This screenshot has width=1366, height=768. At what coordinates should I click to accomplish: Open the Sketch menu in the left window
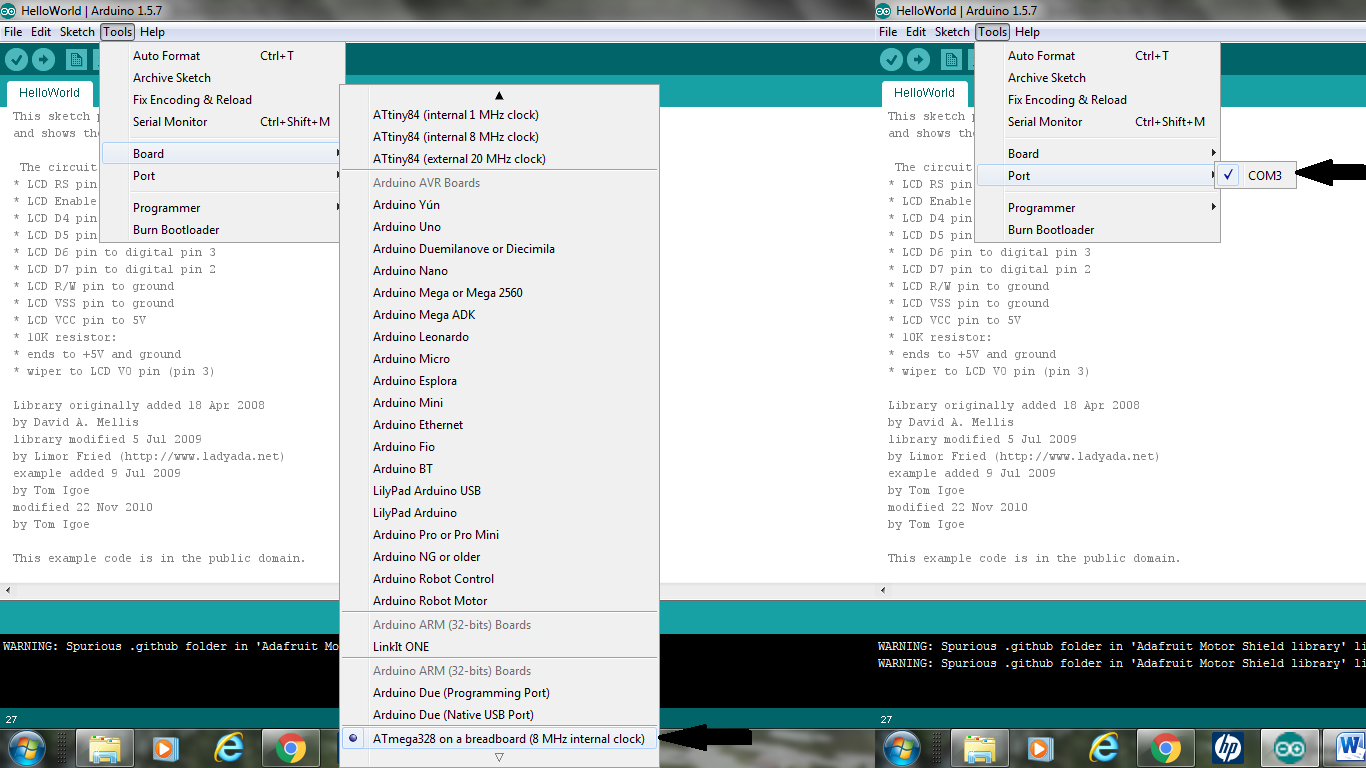coord(77,32)
